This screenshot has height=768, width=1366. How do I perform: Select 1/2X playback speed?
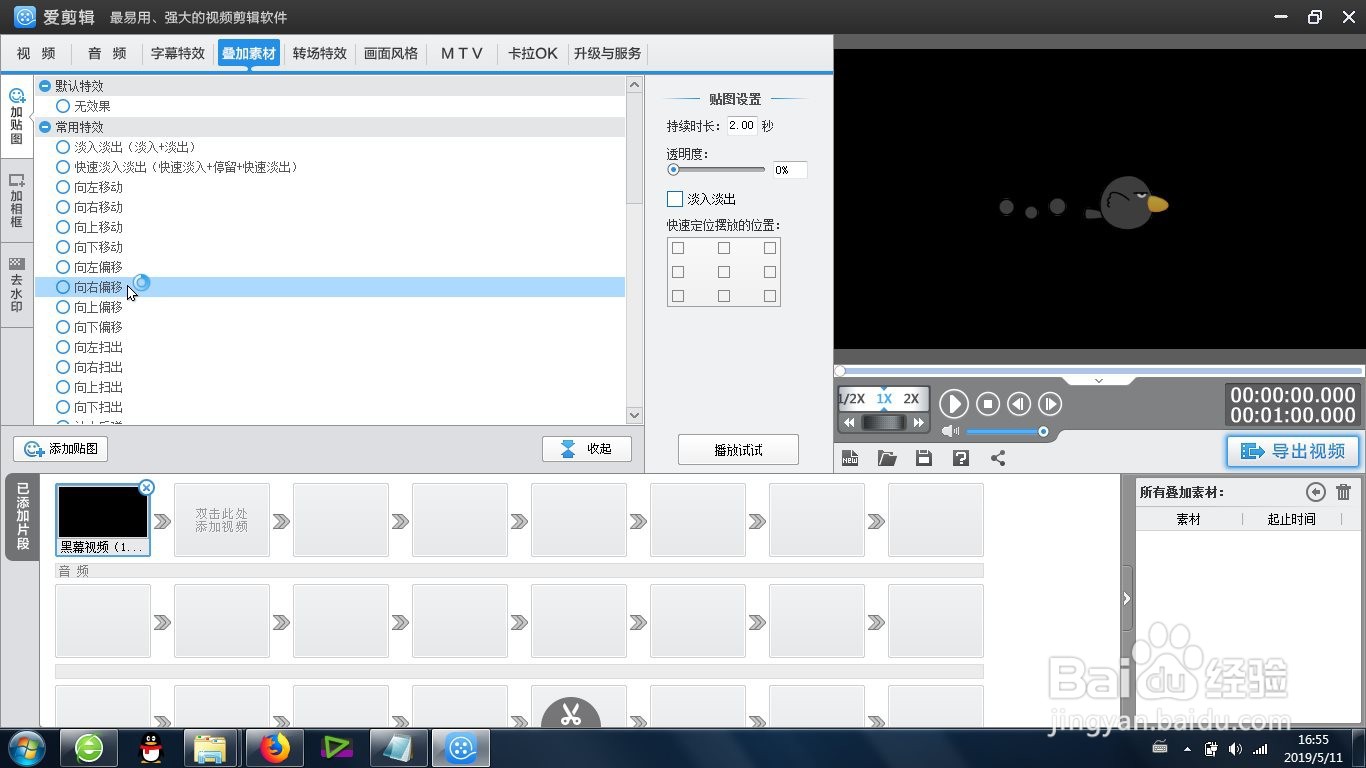tap(852, 398)
